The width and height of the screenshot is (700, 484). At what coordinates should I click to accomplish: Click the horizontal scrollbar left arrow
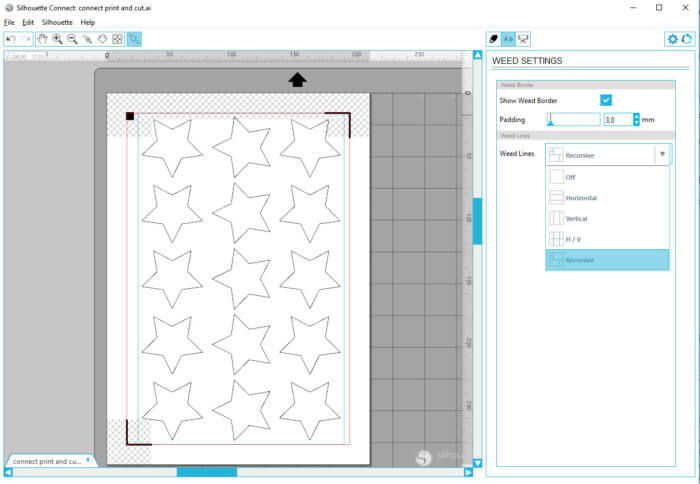click(x=8, y=472)
